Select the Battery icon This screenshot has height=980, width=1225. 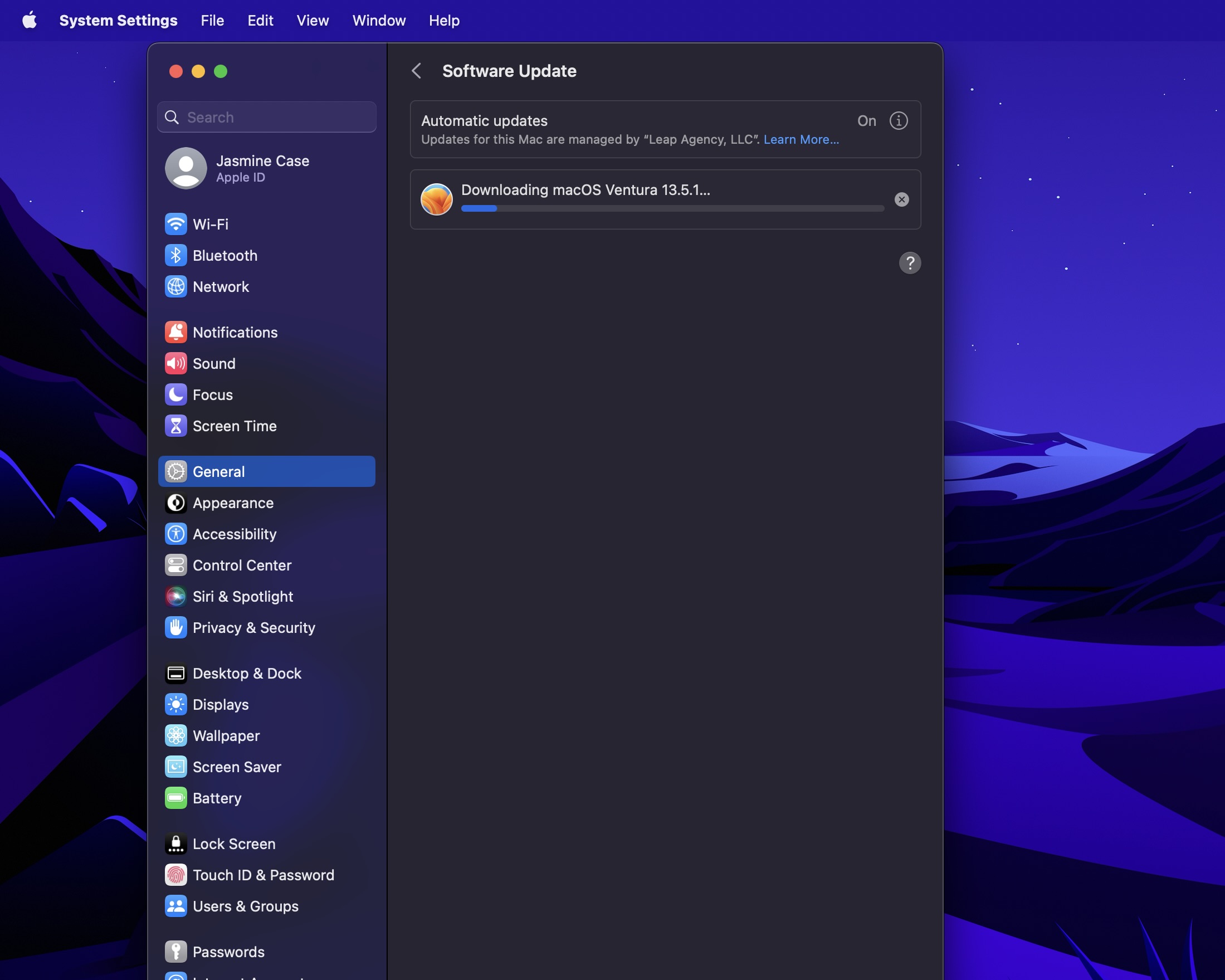pyautogui.click(x=175, y=798)
